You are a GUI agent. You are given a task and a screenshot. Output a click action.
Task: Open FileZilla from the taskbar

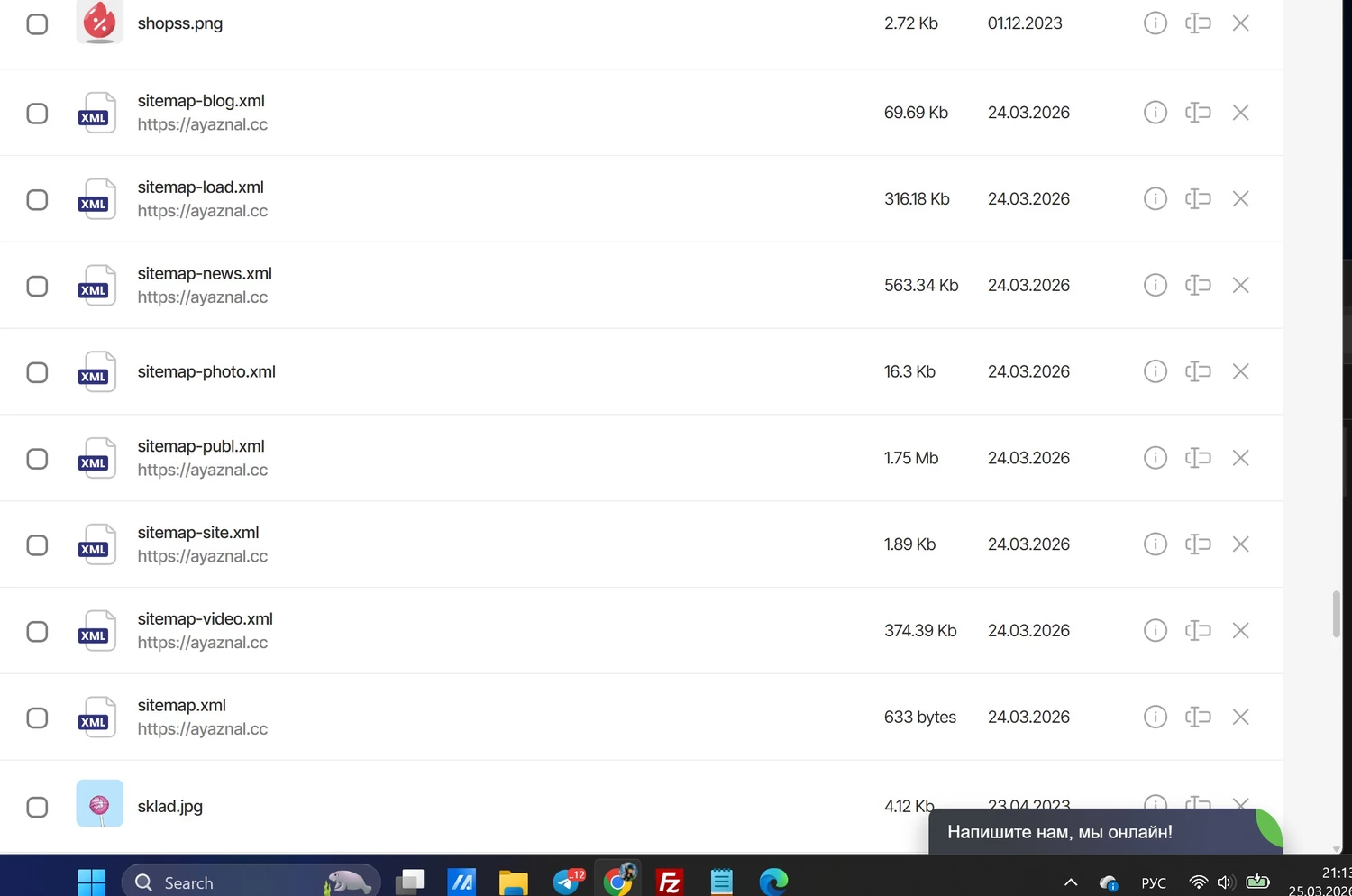(669, 882)
